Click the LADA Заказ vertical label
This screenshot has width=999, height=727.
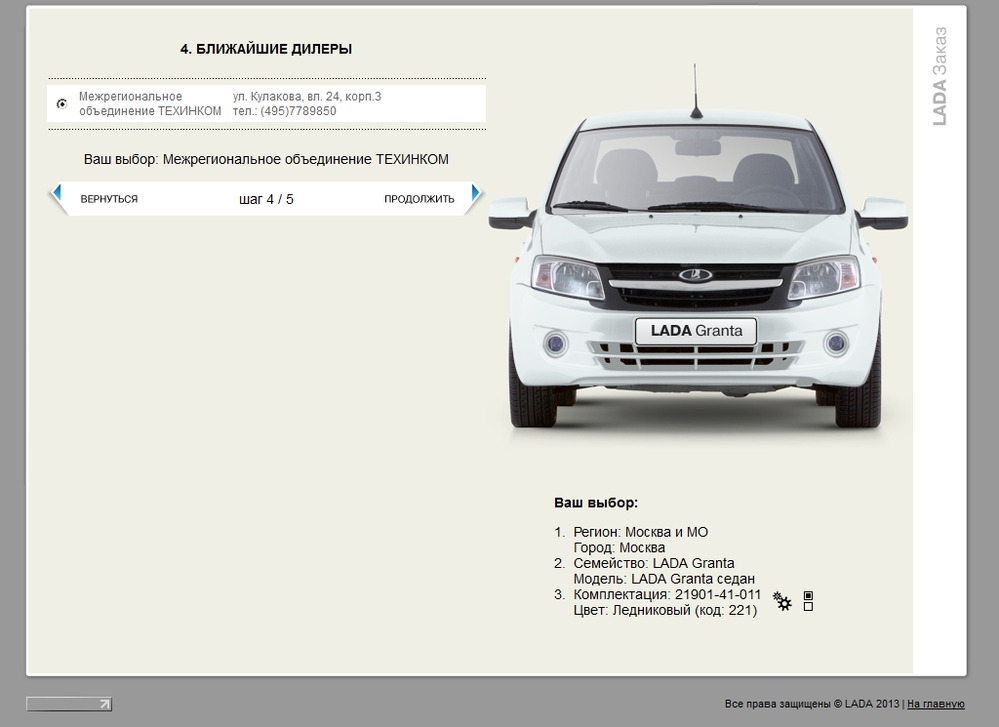[939, 76]
